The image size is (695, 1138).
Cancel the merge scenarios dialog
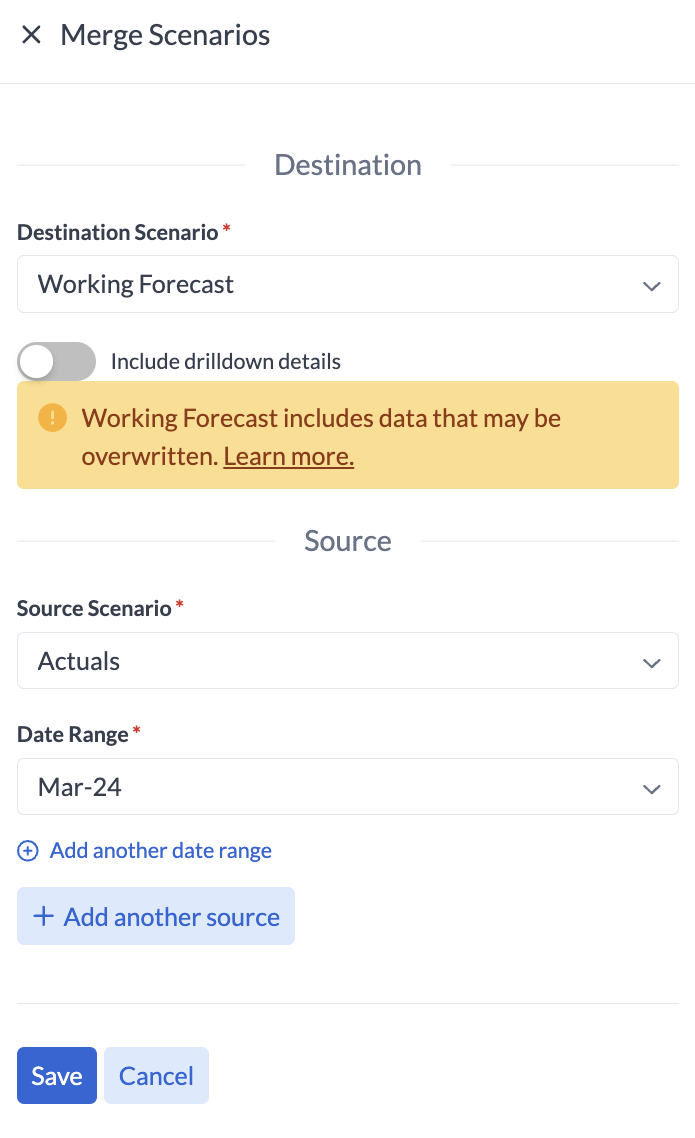(156, 1076)
